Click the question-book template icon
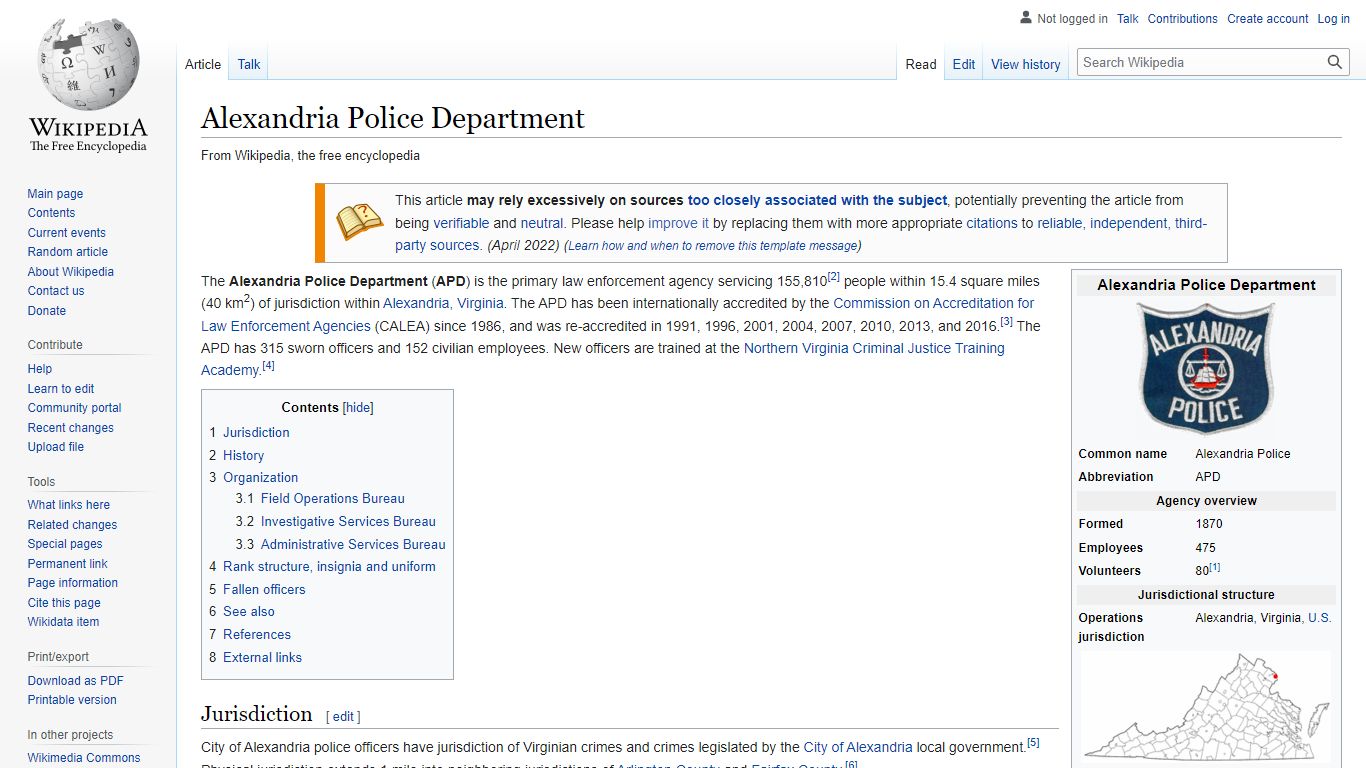1366x768 pixels. [359, 221]
